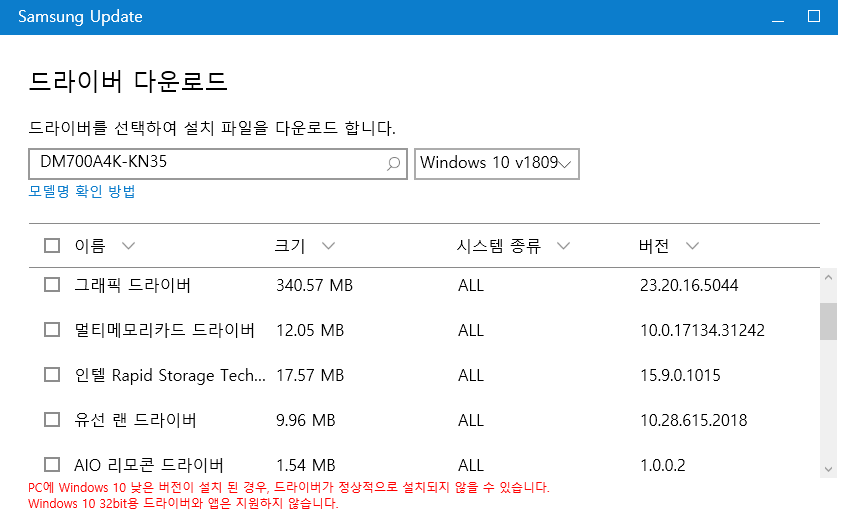Tick the select-all checkbox beside 이름
Image resolution: width=849 pixels, height=520 pixels.
52,246
